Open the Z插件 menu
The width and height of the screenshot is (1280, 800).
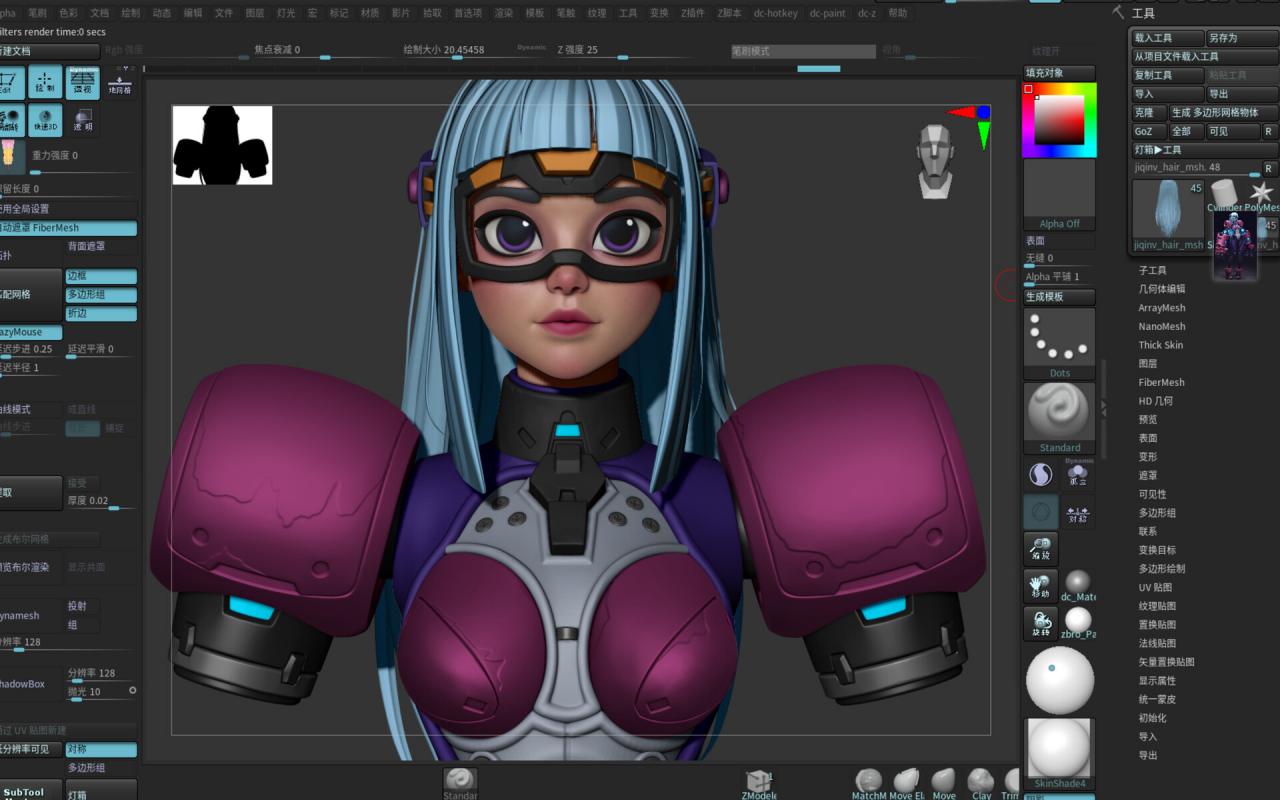692,13
